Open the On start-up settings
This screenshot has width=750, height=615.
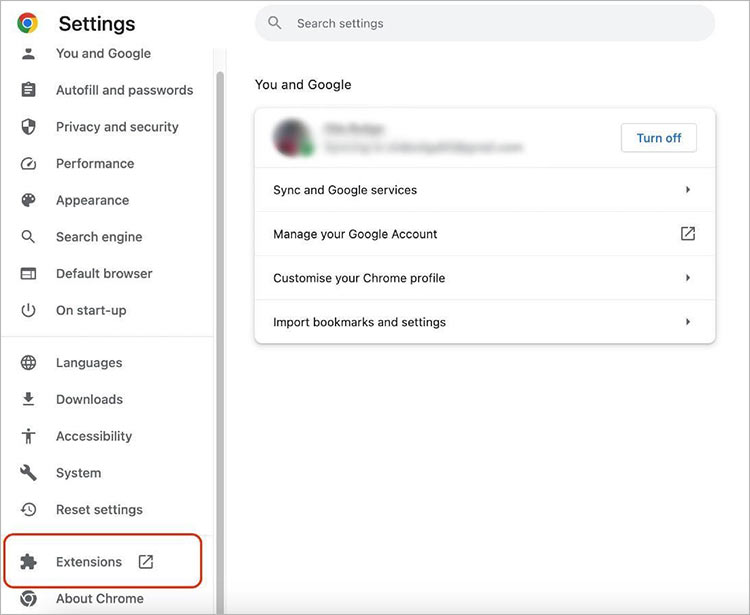pyautogui.click(x=91, y=310)
